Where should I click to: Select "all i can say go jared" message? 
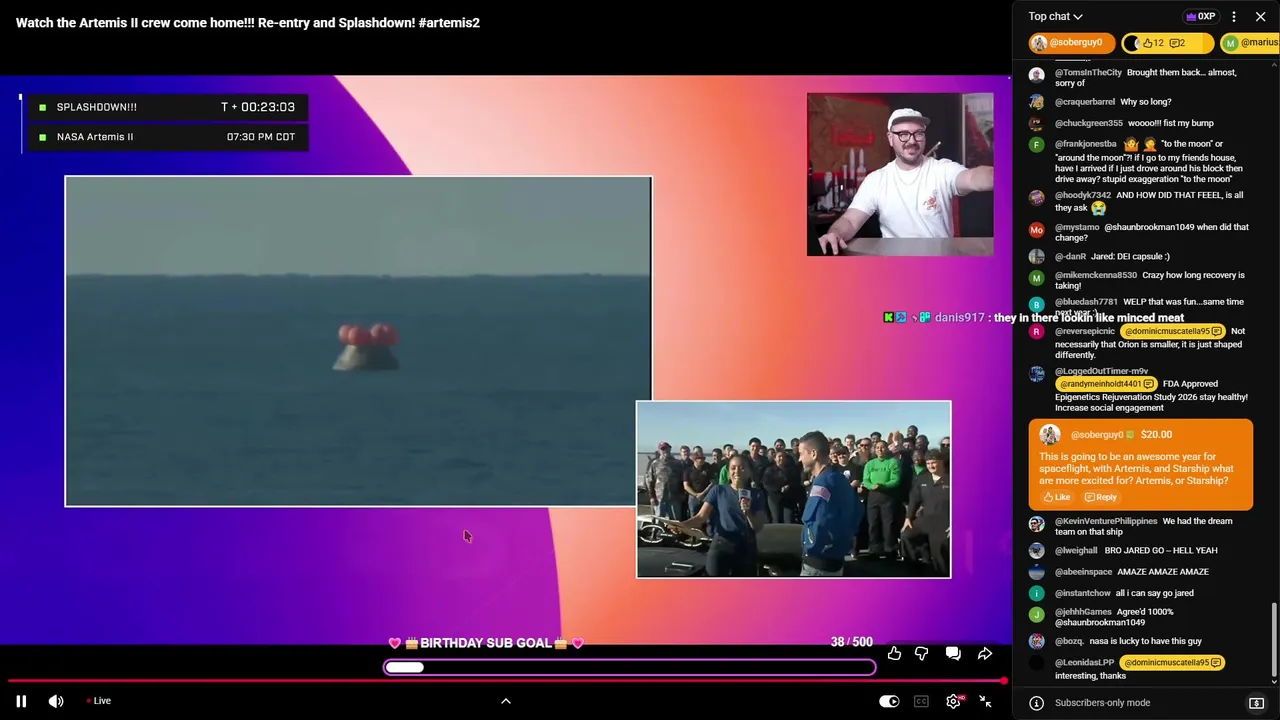[1155, 594]
